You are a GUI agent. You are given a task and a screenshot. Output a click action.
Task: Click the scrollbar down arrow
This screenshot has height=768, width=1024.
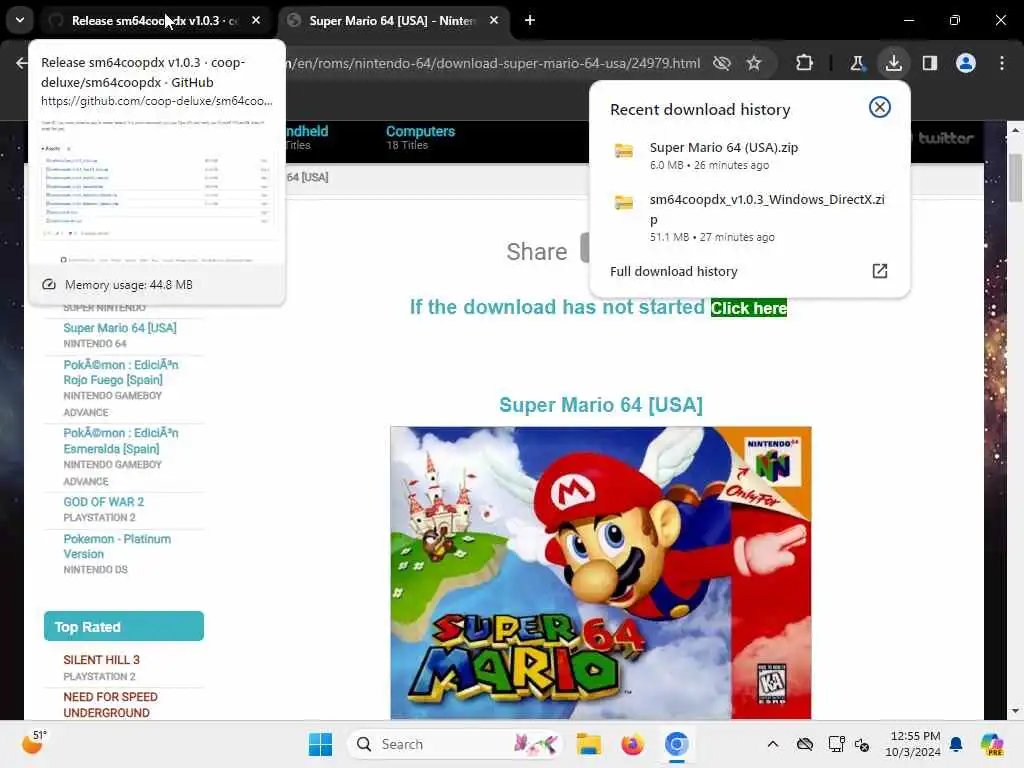(x=1015, y=711)
